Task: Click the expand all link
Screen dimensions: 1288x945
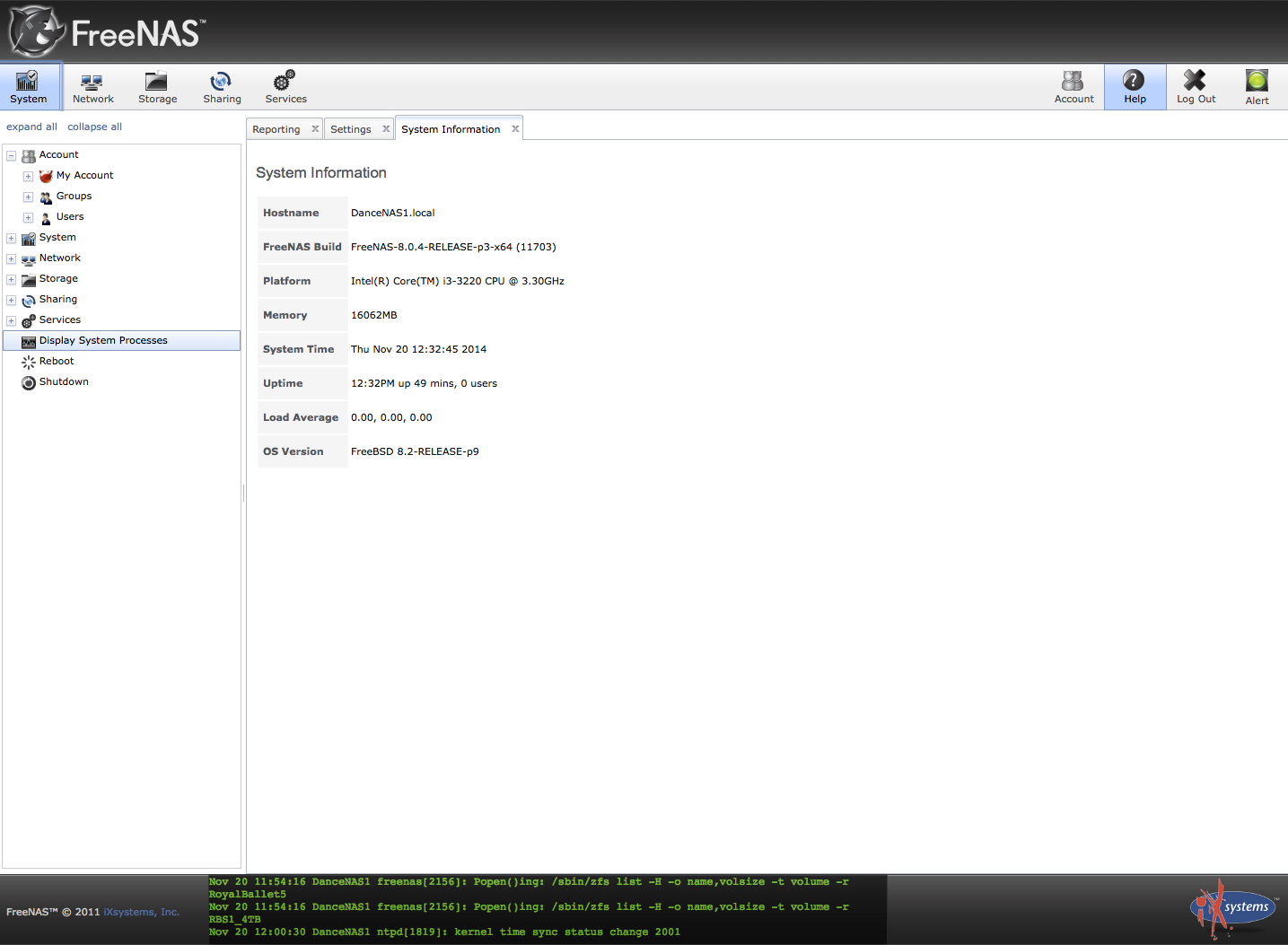Action: (x=31, y=127)
